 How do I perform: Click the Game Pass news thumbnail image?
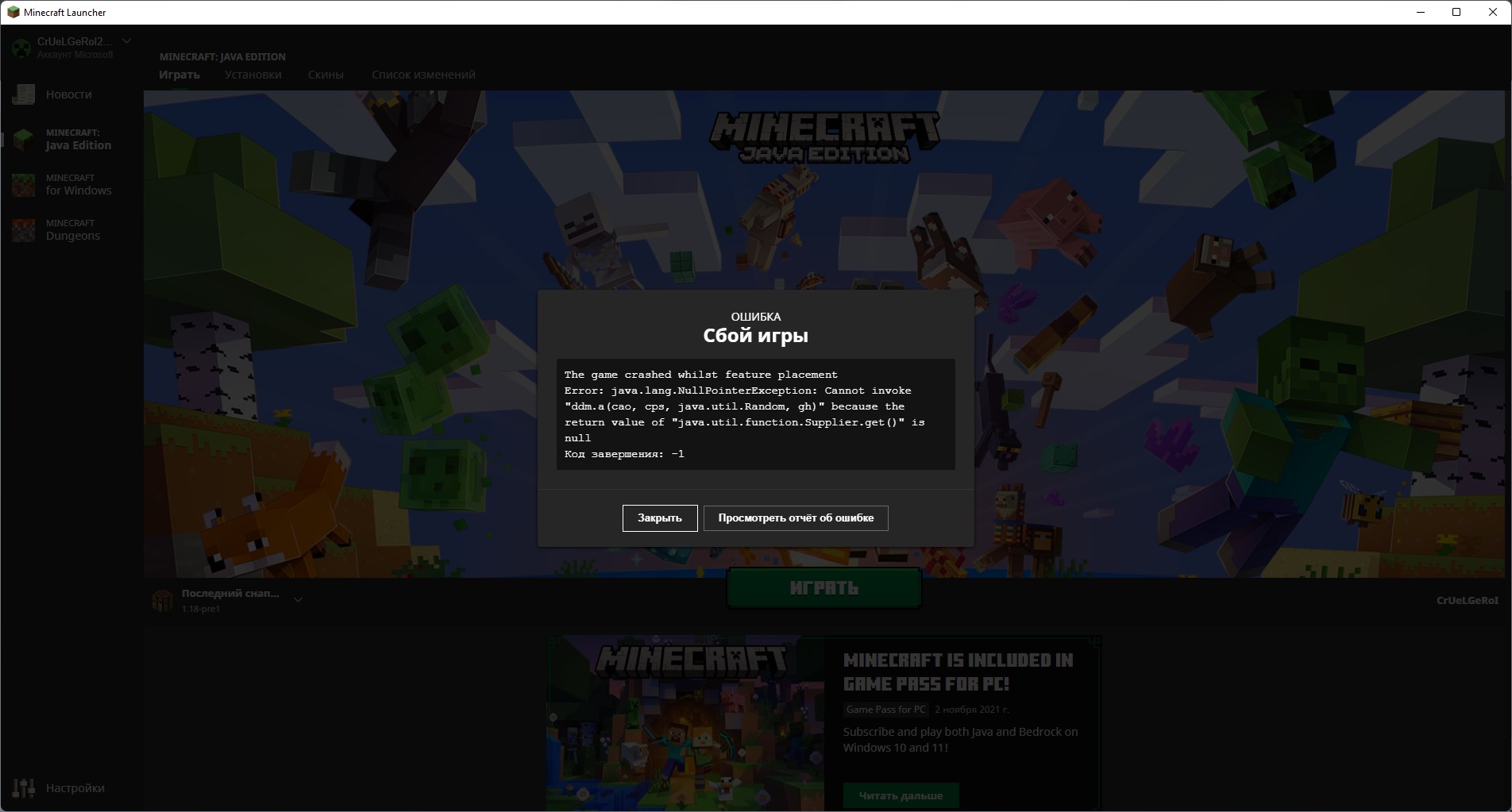coord(685,723)
